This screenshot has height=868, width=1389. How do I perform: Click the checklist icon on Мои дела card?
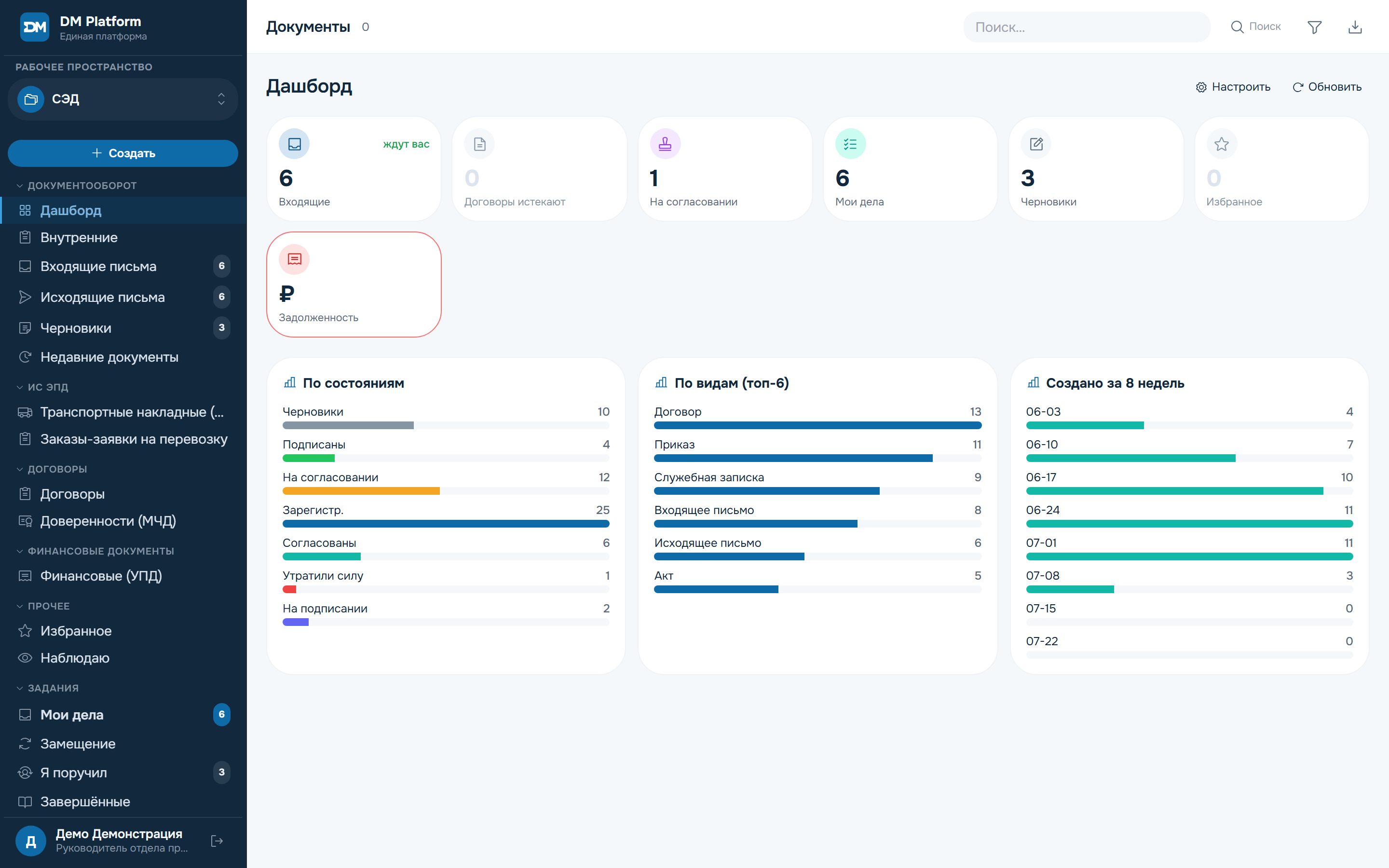tap(850, 144)
